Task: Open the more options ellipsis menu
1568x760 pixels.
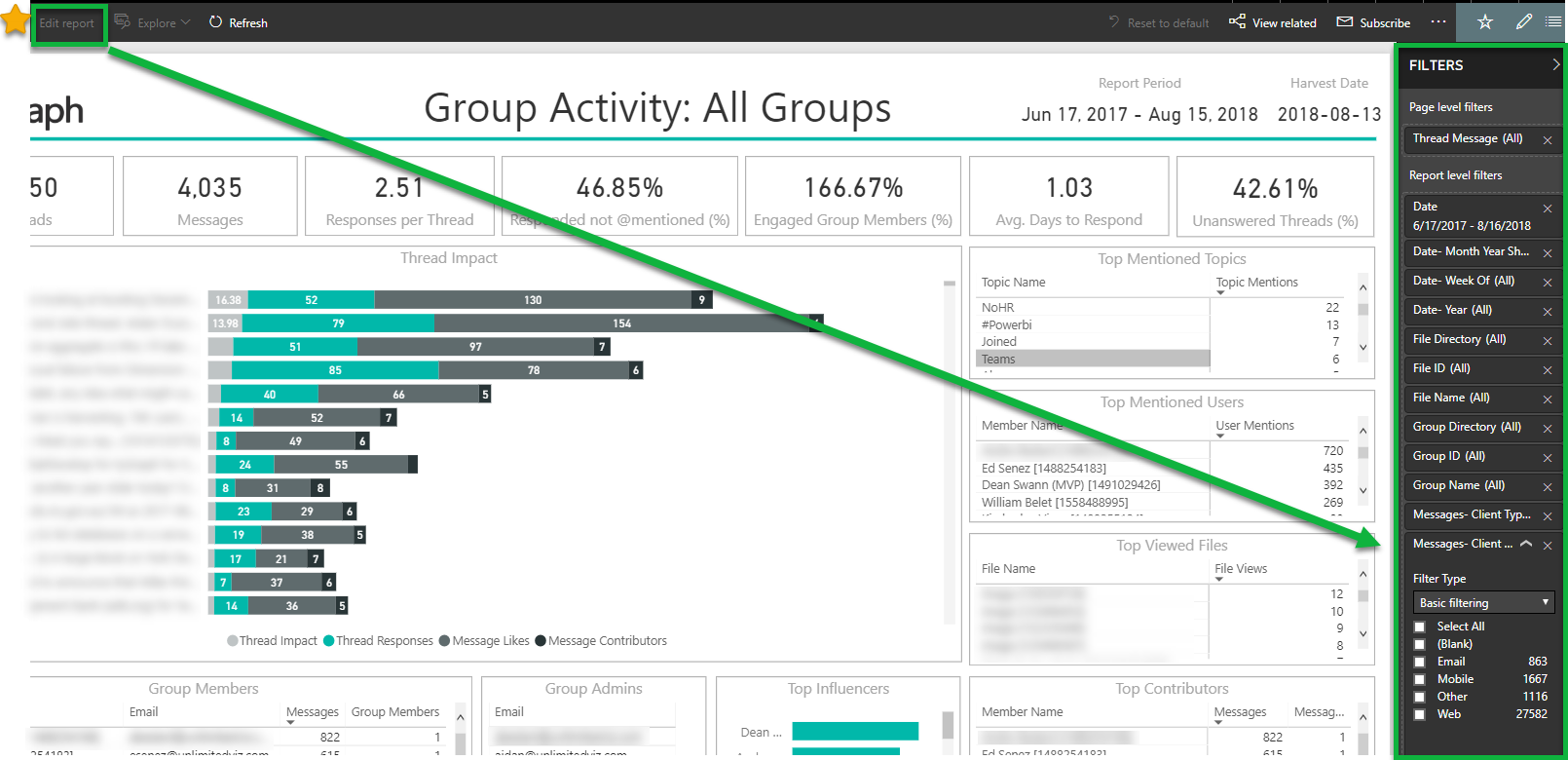Action: (1438, 22)
